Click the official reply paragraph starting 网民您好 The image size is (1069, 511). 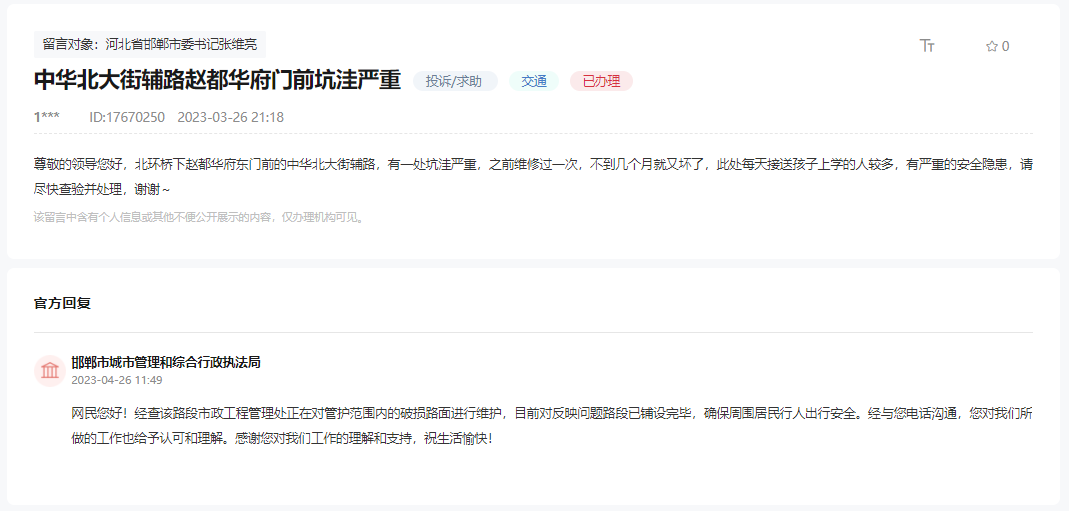(x=552, y=426)
